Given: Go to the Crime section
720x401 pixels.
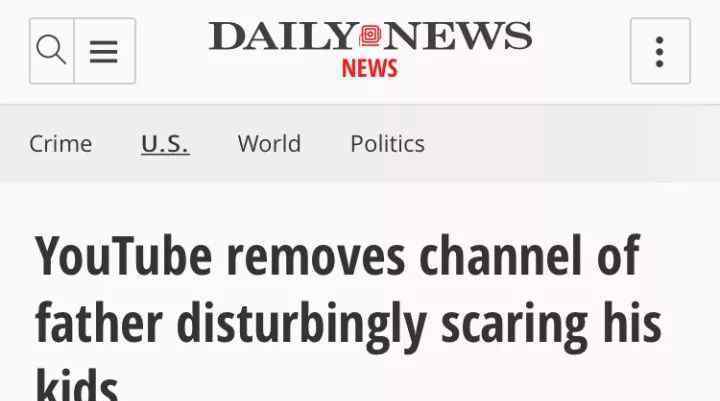Looking at the screenshot, I should (61, 144).
